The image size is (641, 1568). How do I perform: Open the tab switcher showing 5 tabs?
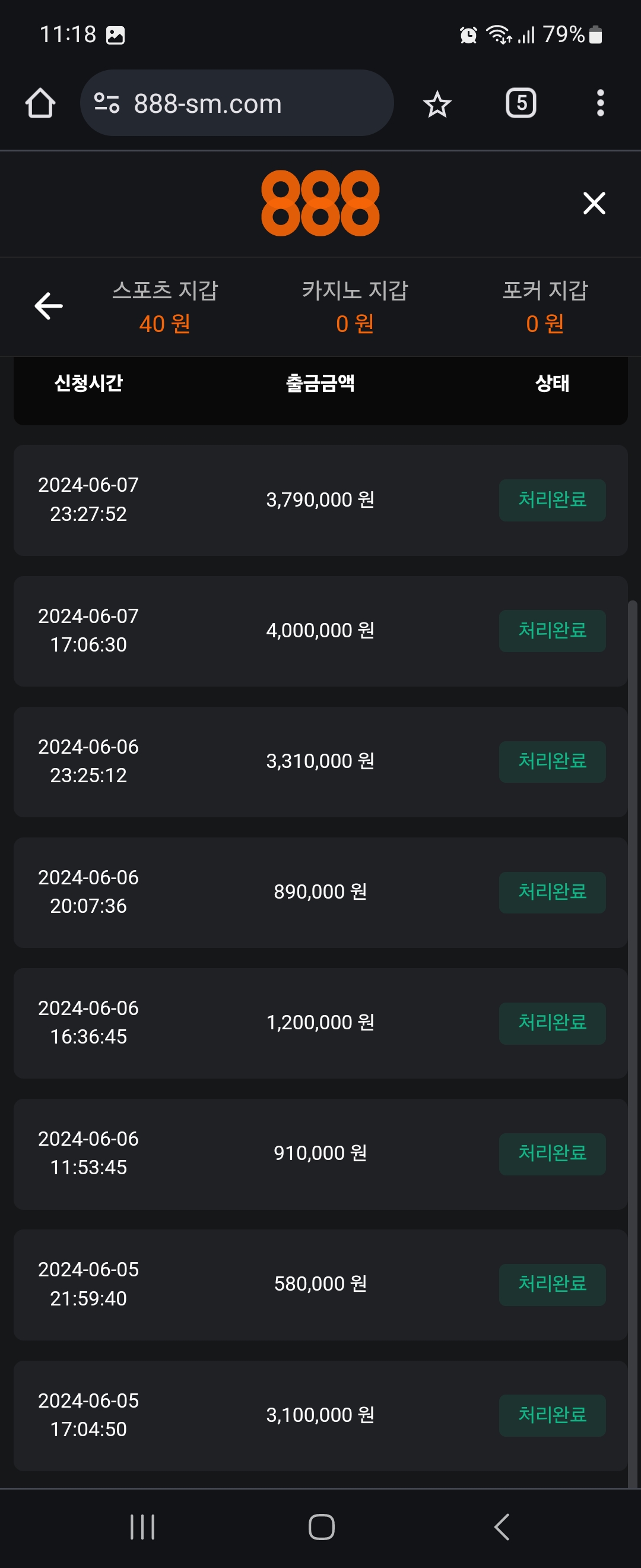(x=521, y=103)
